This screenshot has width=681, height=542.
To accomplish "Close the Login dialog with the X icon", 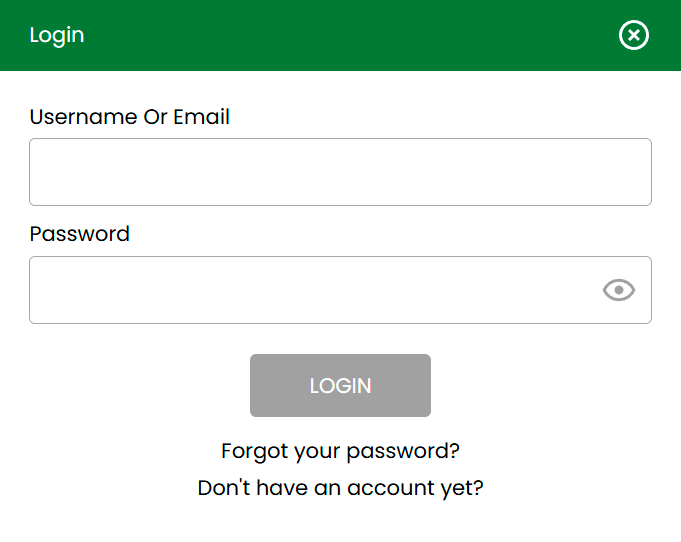I will point(634,36).
